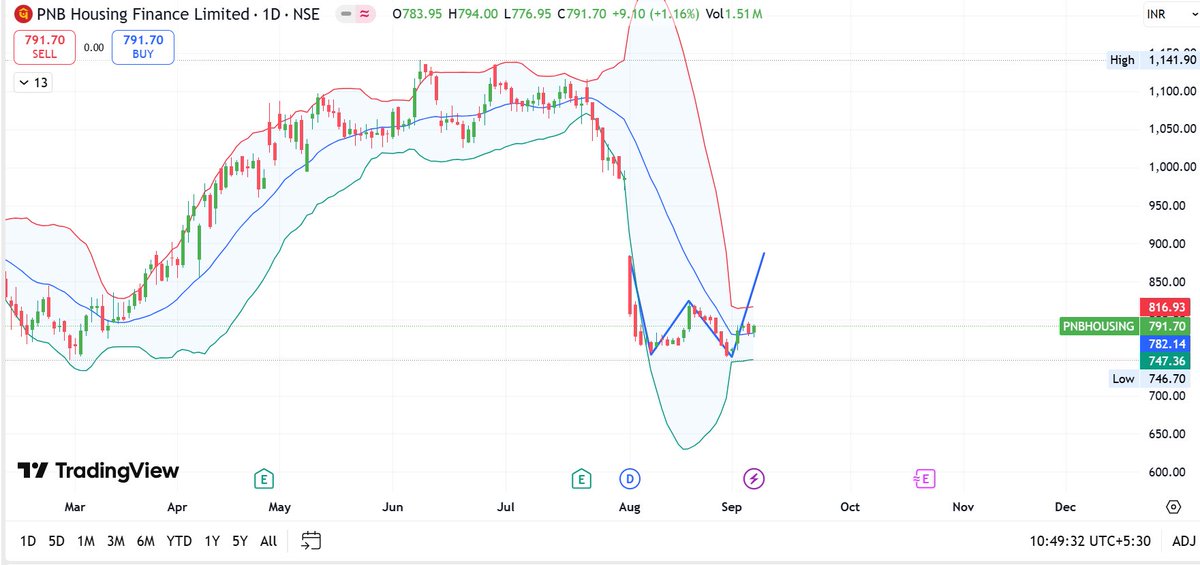Click the blue dividend D marker in August

[629, 479]
